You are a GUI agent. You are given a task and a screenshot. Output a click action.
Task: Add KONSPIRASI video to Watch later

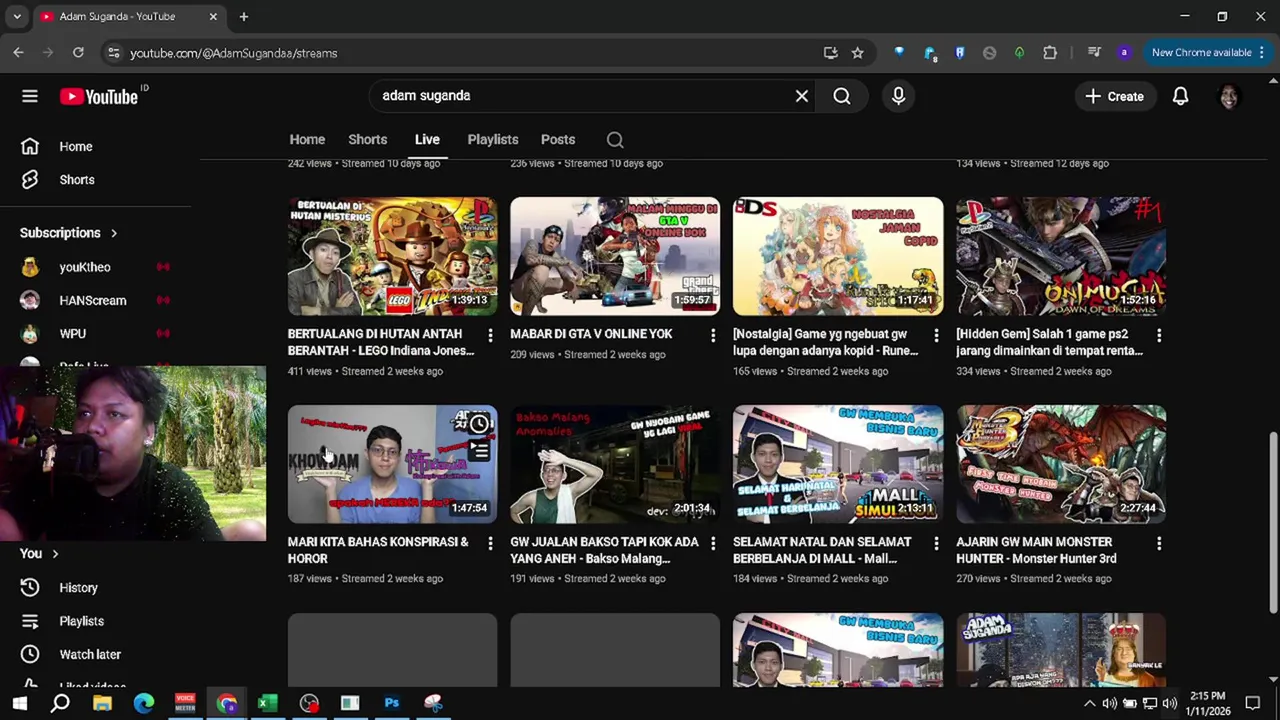pyautogui.click(x=480, y=424)
